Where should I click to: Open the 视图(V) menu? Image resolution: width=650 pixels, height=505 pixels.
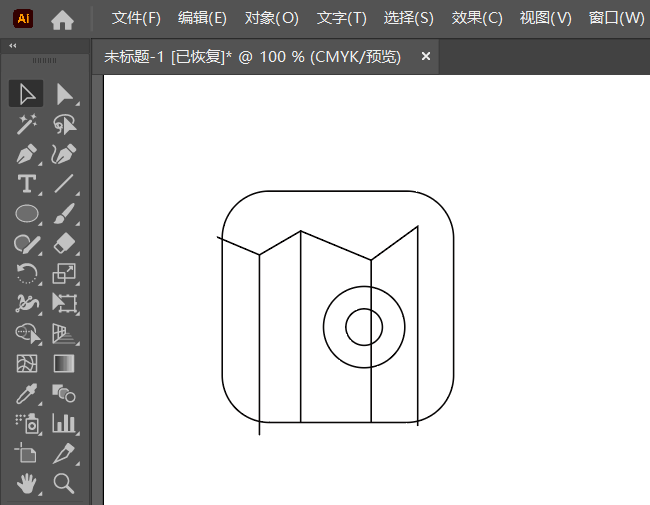[x=546, y=18]
